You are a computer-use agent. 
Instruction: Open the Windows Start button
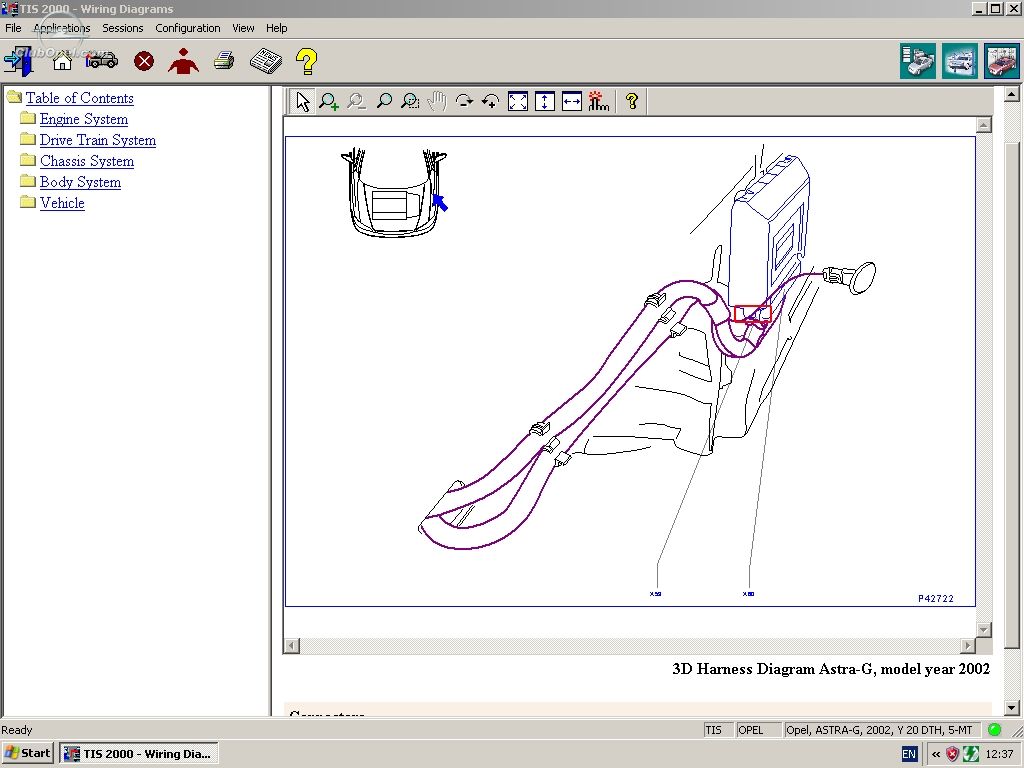[x=27, y=753]
